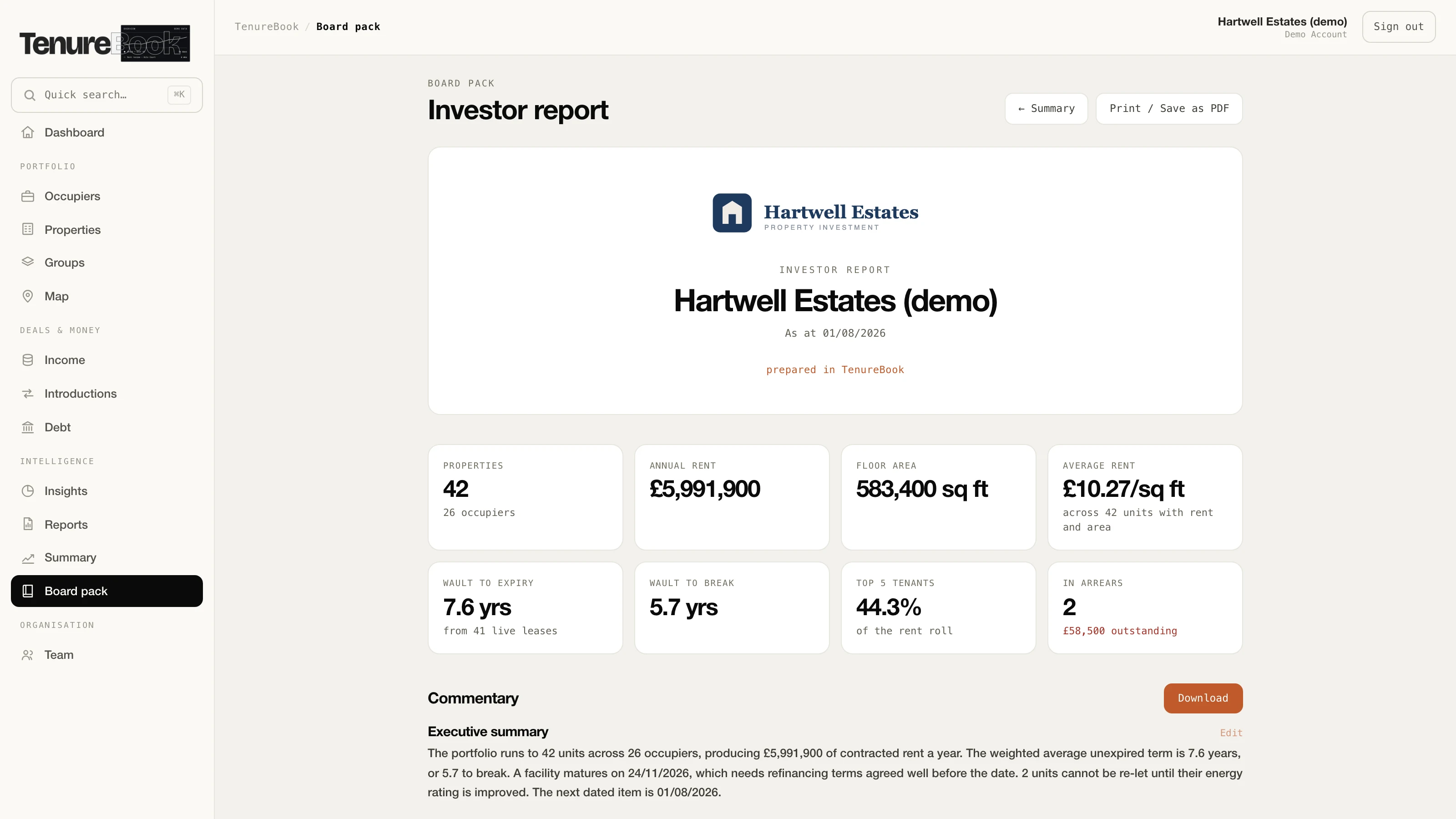Click the ⌘K shortcut badge
1456x819 pixels.
179,94
